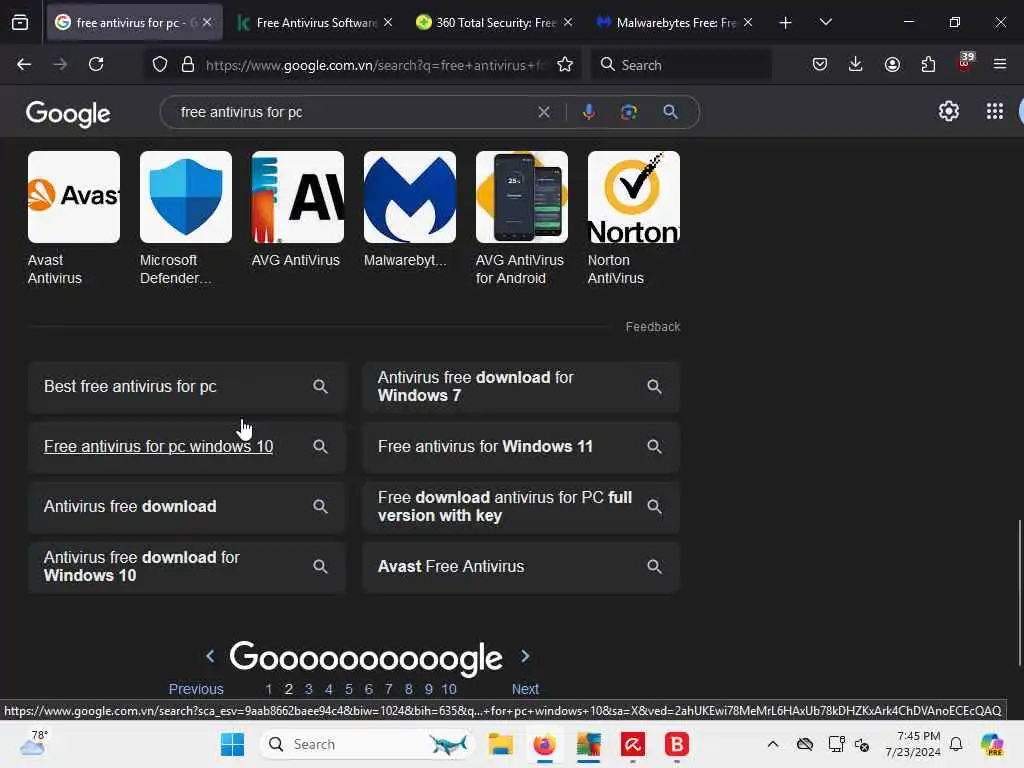
Task: Go forward with the toolbar arrow
Action: click(x=60, y=64)
